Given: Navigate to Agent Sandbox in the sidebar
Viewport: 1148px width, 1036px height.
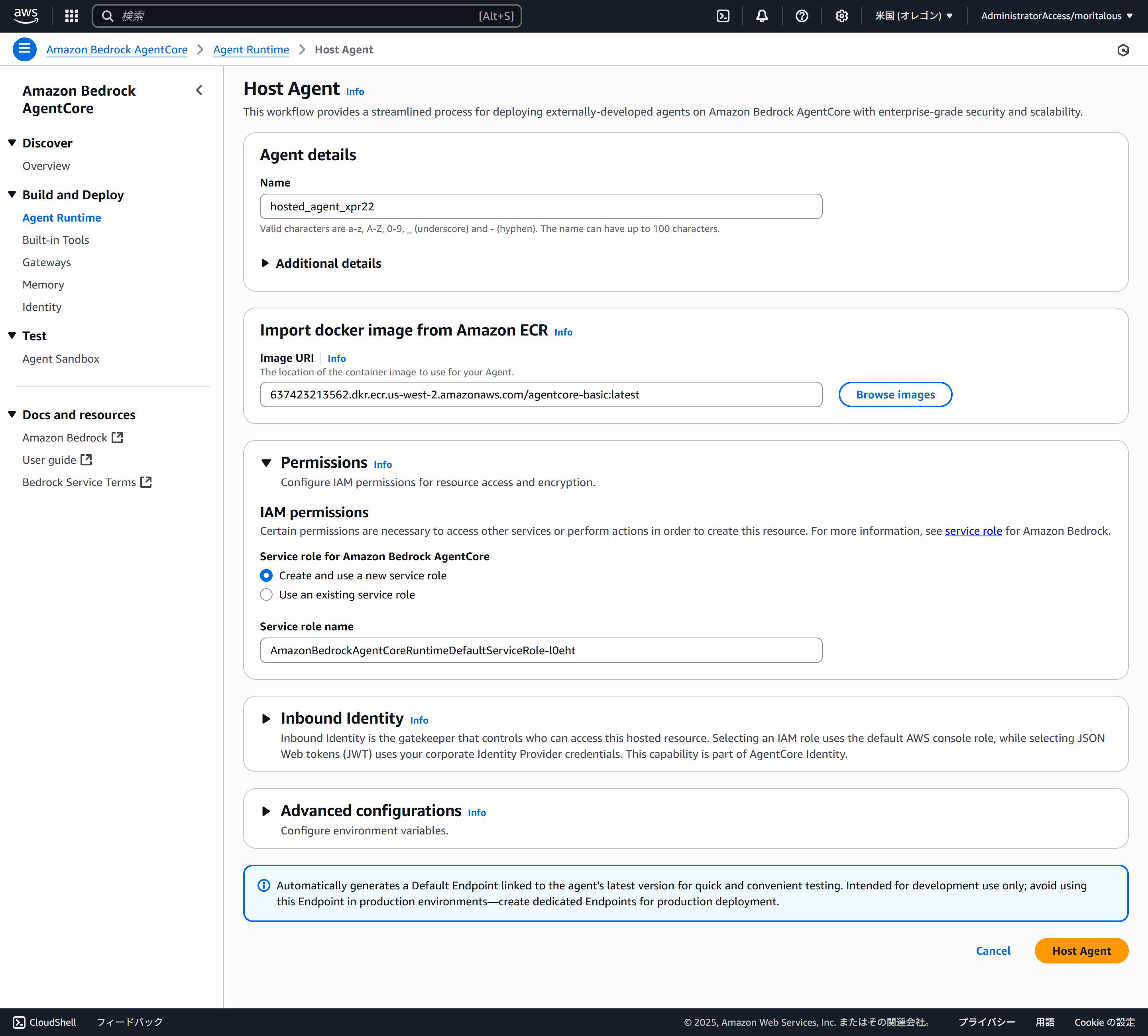Looking at the screenshot, I should point(61,359).
